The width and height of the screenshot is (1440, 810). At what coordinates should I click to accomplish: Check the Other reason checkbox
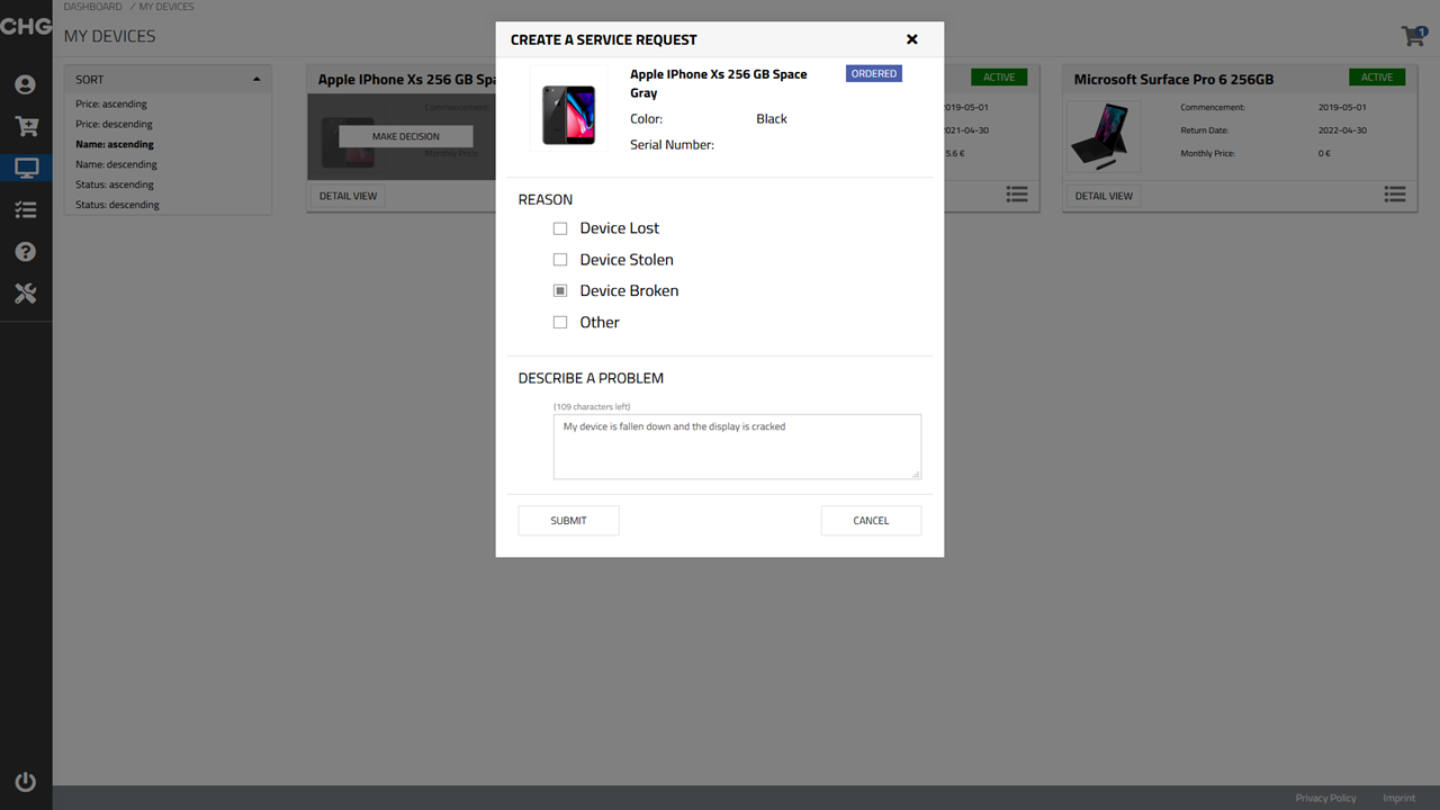point(560,322)
